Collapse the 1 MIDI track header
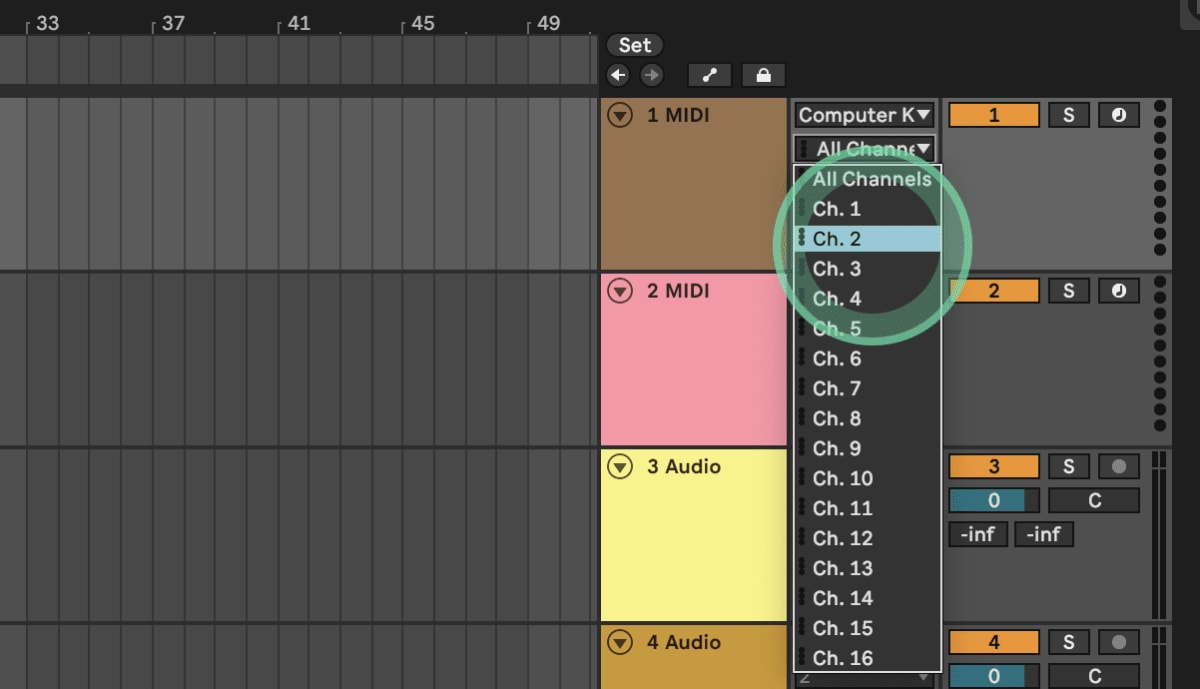Image resolution: width=1200 pixels, height=689 pixels. (x=620, y=115)
